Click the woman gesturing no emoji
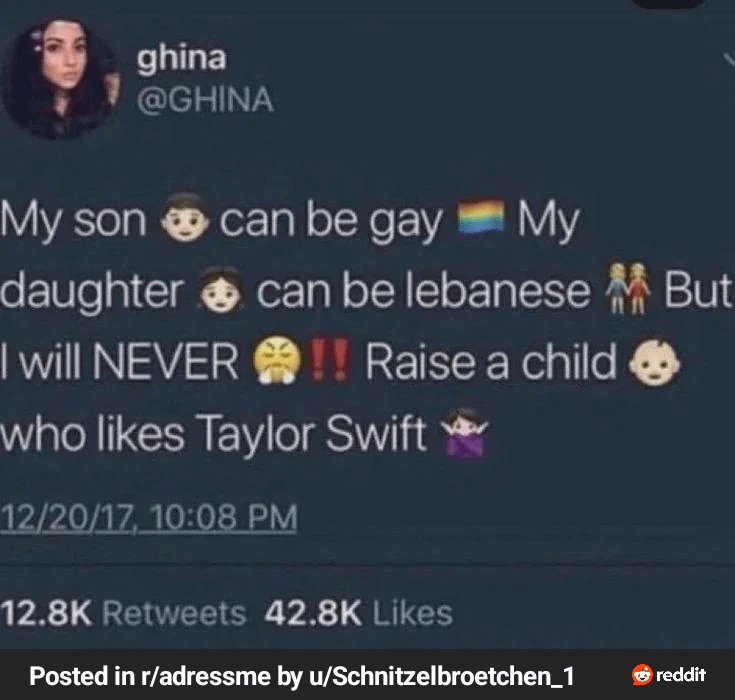This screenshot has width=735, height=700. [464, 432]
